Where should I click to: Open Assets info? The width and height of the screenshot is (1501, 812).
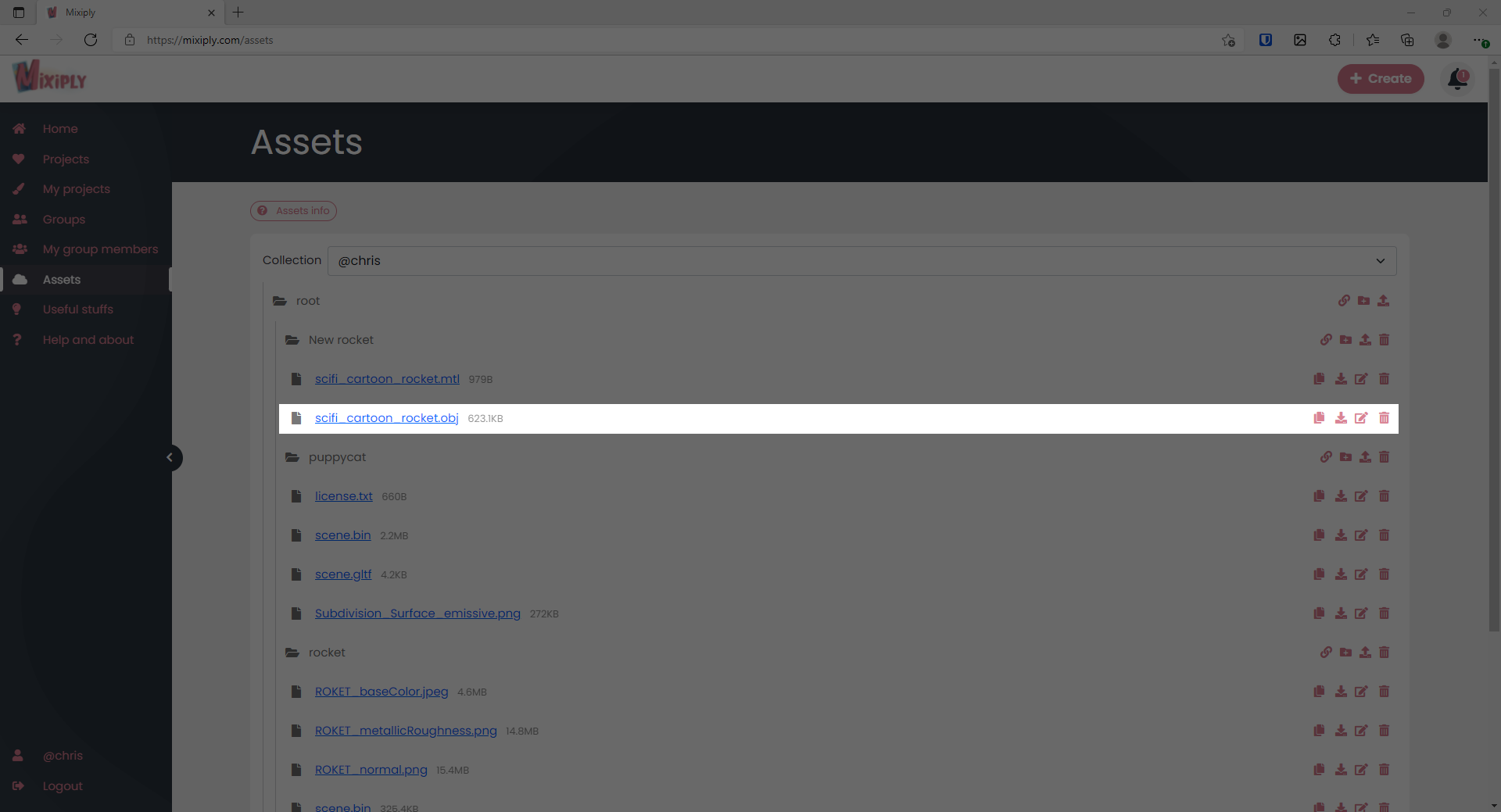point(293,211)
